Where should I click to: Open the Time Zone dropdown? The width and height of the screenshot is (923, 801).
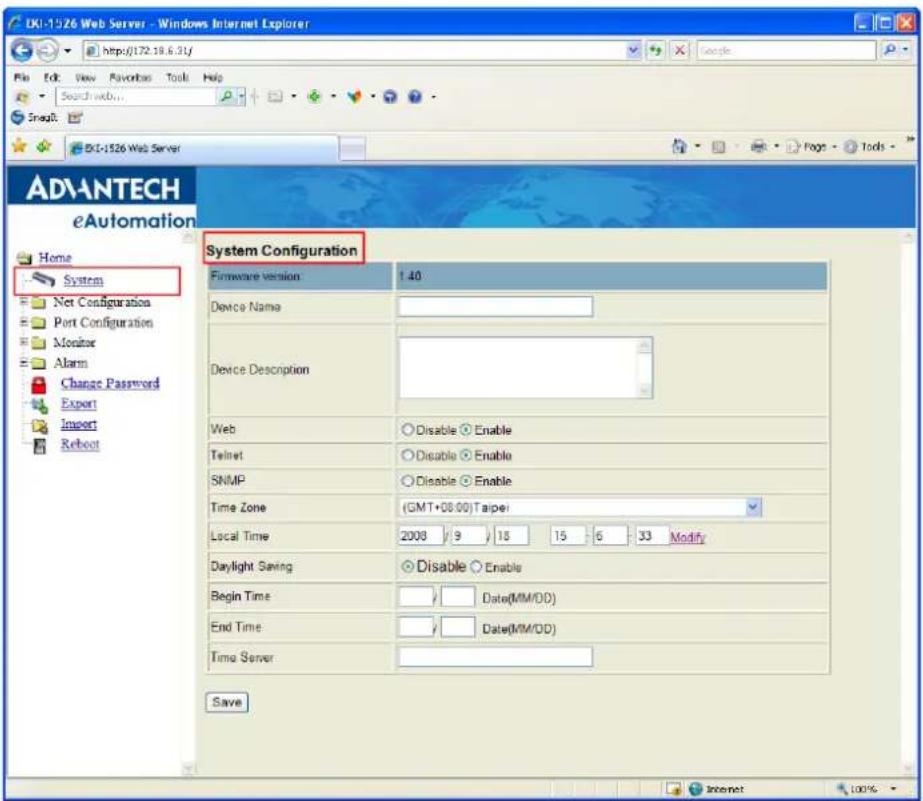click(753, 507)
